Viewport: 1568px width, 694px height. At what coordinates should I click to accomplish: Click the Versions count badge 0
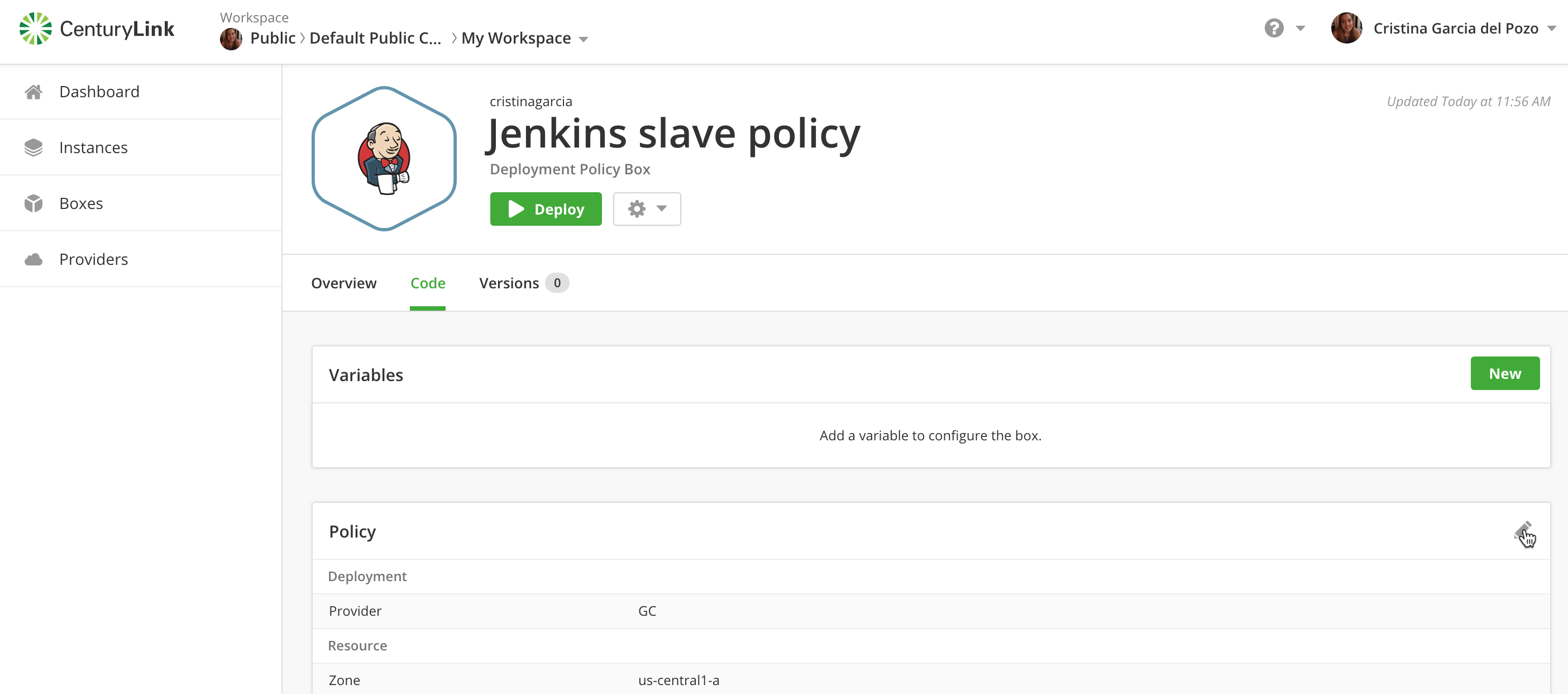click(x=557, y=283)
